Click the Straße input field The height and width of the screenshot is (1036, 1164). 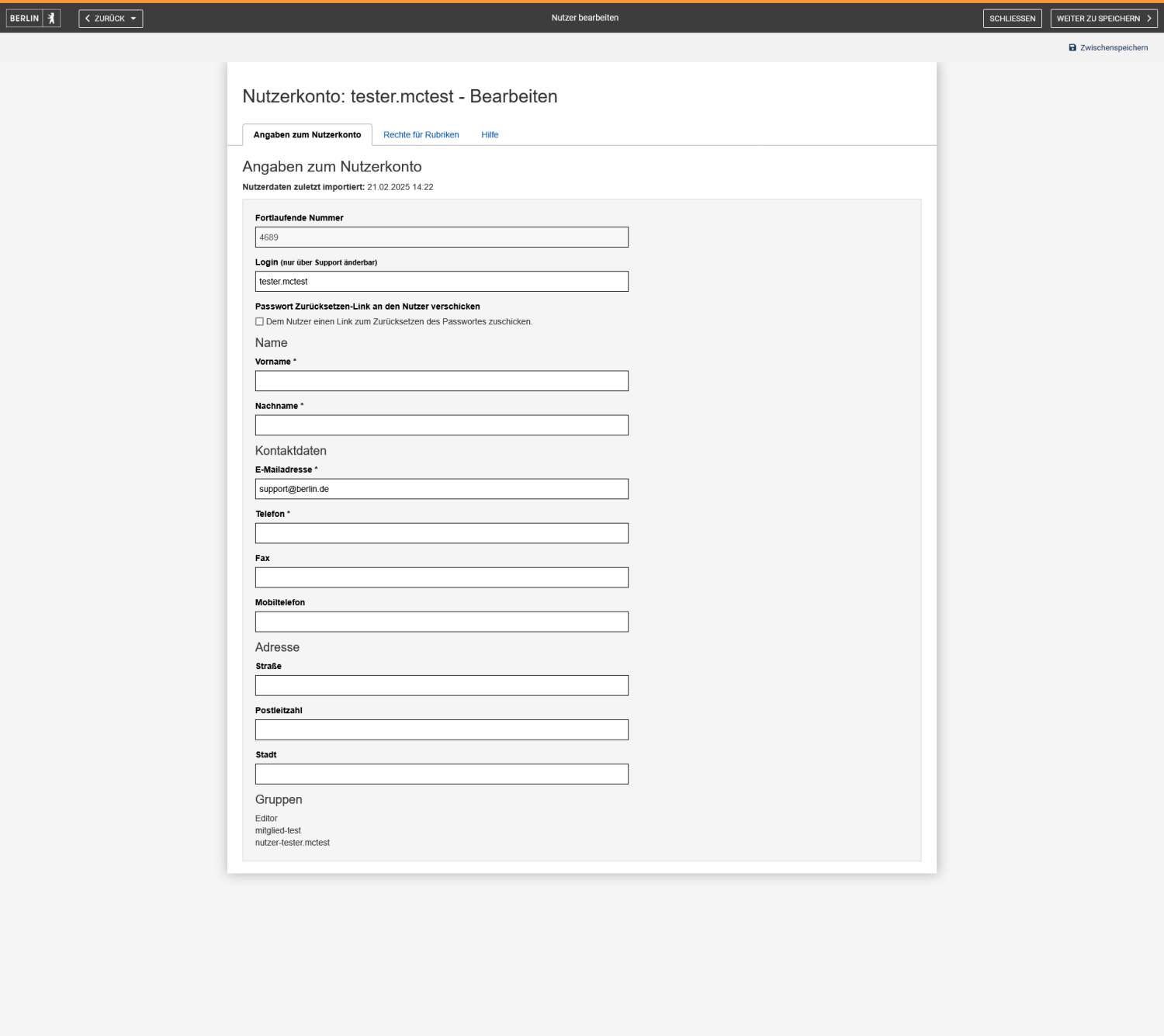click(x=442, y=685)
